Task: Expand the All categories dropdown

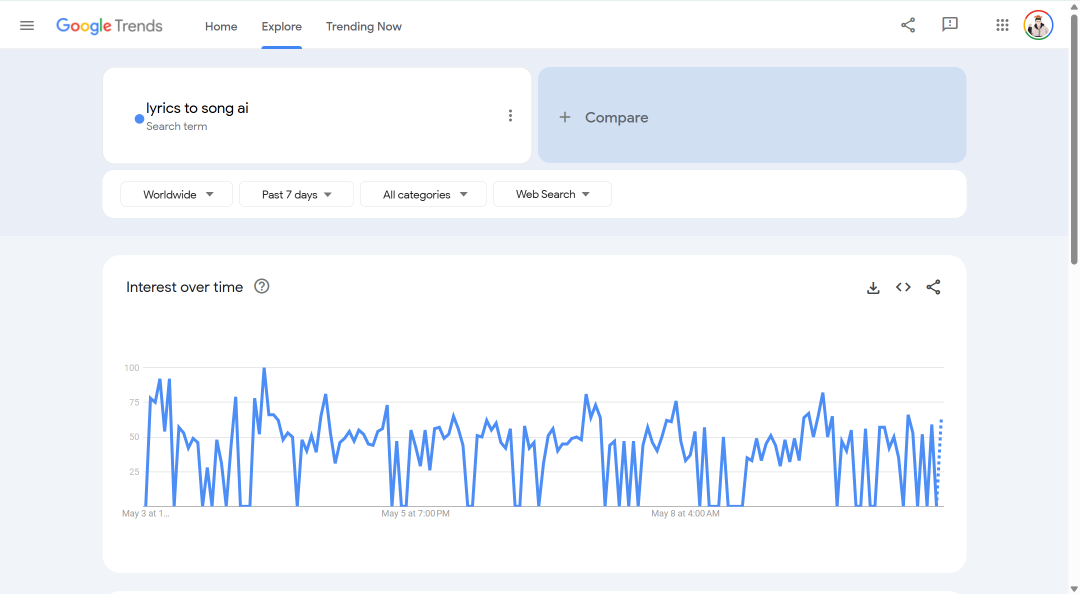Action: [x=424, y=194]
